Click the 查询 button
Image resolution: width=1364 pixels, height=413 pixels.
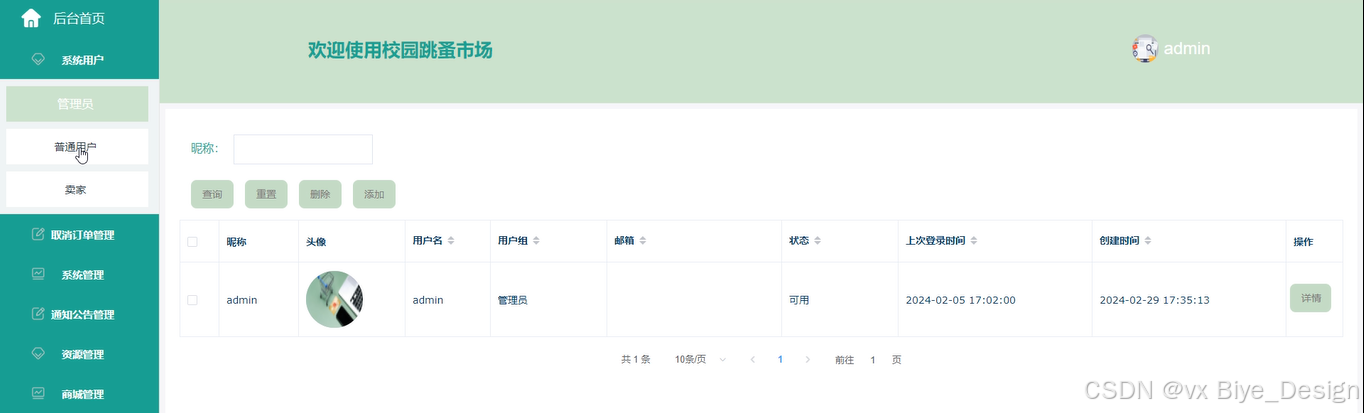coord(212,194)
